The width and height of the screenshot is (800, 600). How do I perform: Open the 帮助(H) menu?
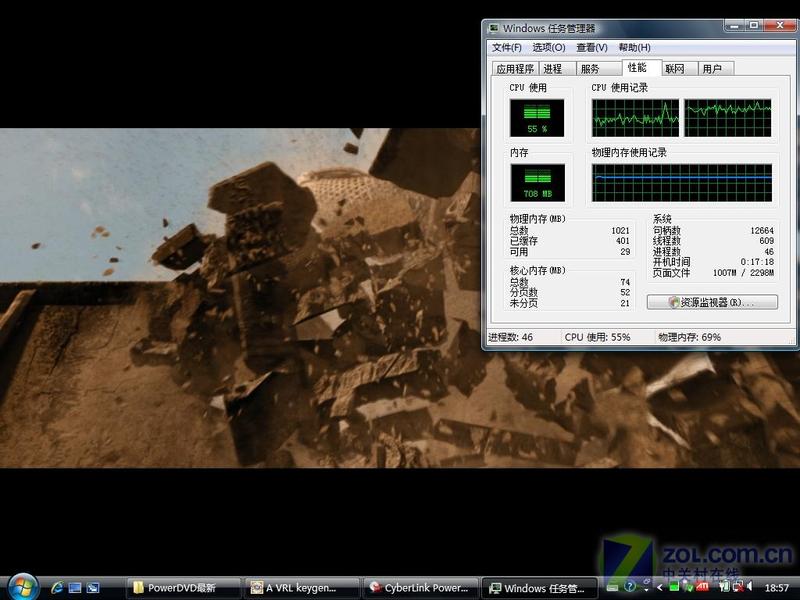635,47
